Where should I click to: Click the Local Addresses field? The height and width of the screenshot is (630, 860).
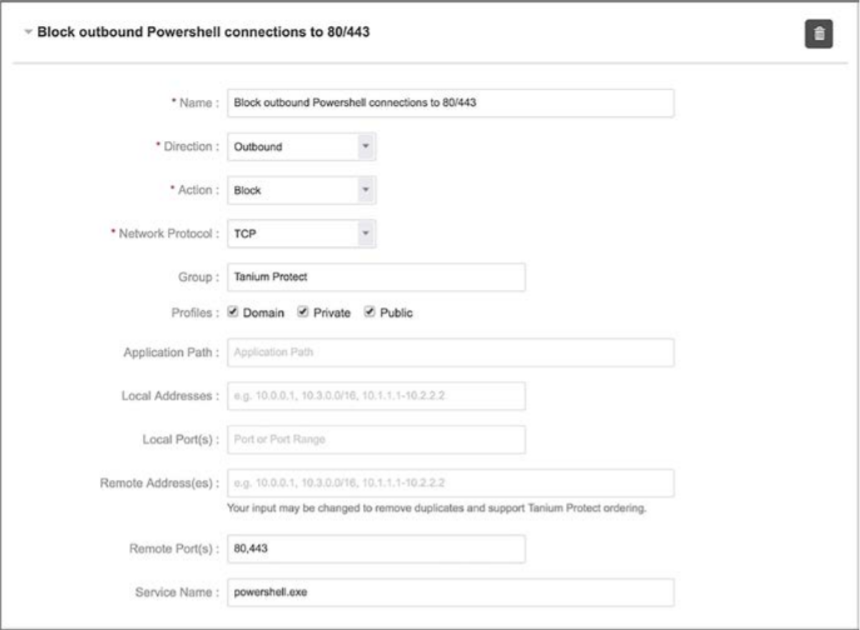[375, 397]
